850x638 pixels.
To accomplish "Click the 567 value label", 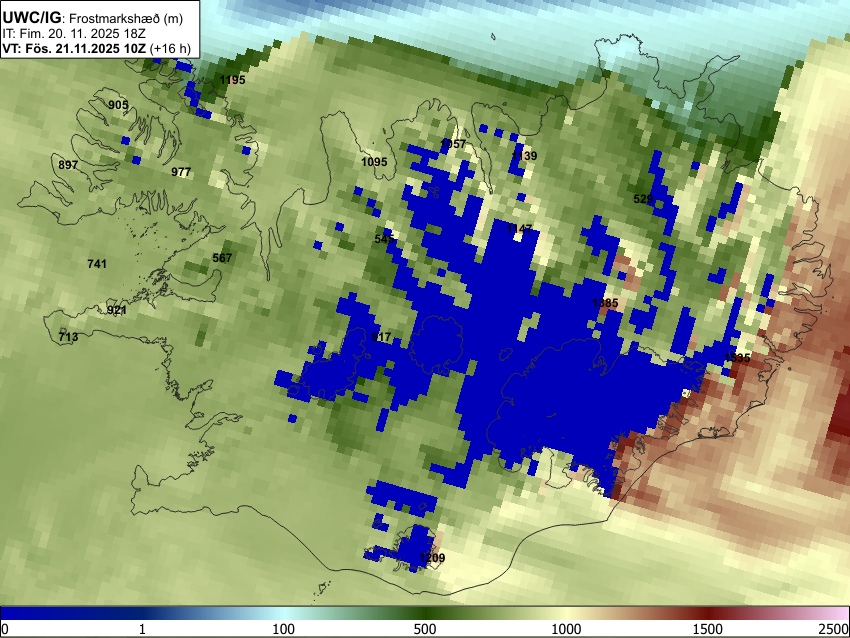I will point(222,258).
